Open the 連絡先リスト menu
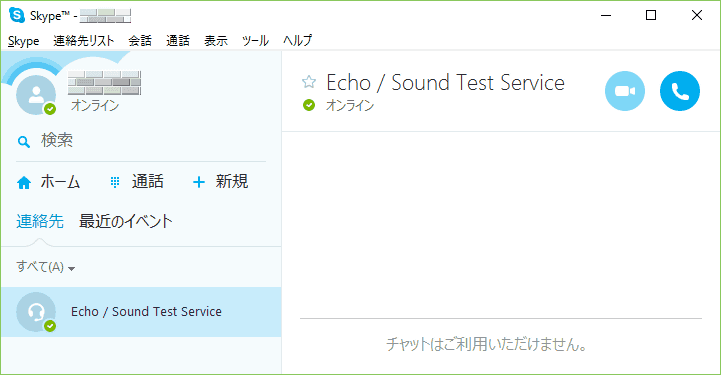 (x=84, y=40)
